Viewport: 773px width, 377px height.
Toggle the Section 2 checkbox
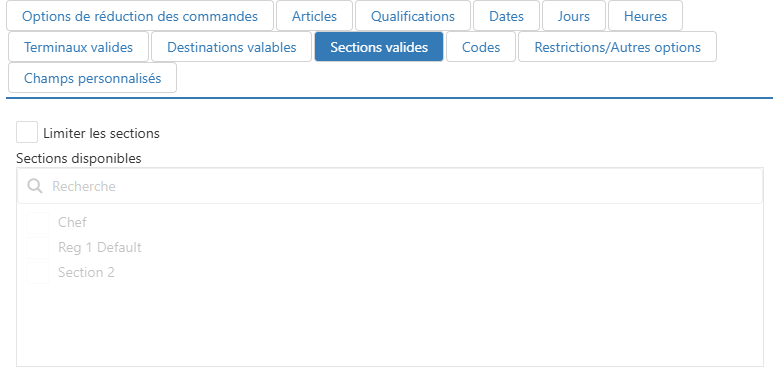(x=38, y=273)
